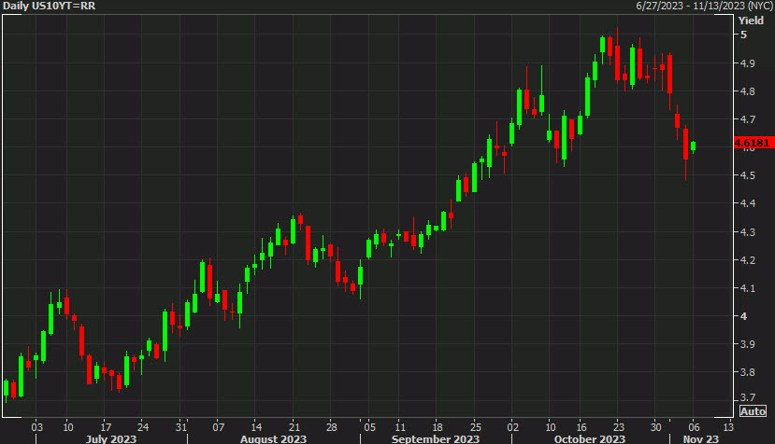Click the last green candlestick near 06 November
The height and width of the screenshot is (444, 775).
[693, 146]
